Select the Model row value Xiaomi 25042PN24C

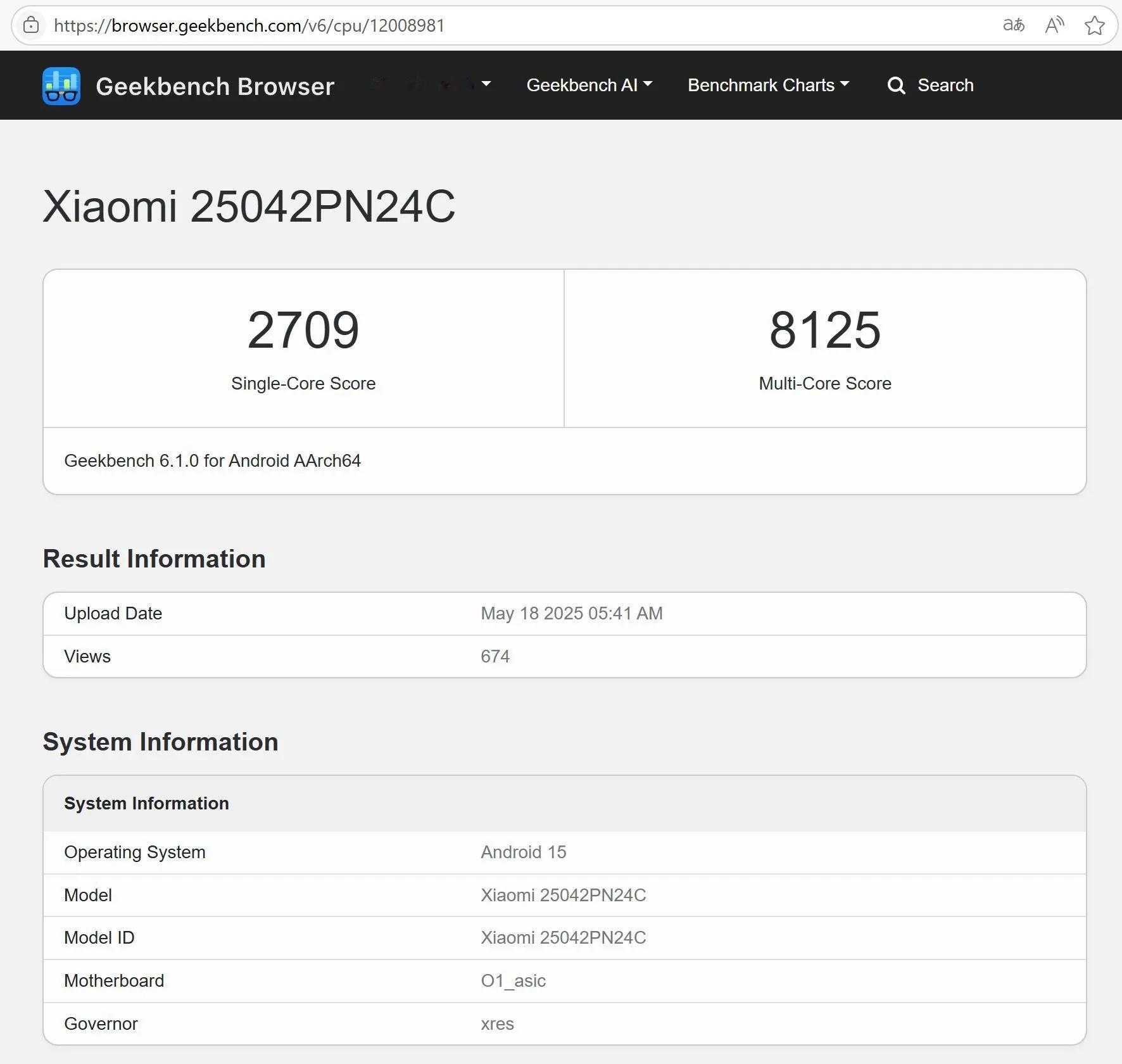coord(564,895)
